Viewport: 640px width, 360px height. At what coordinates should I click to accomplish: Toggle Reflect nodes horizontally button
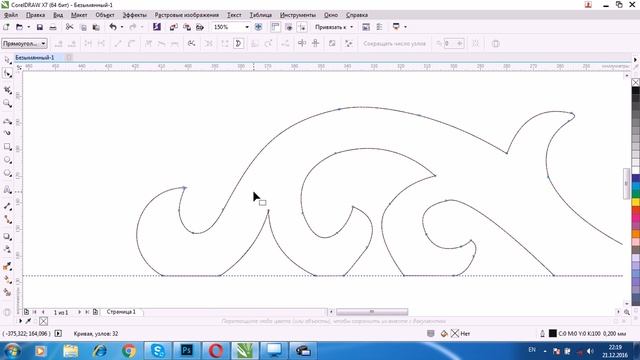[302, 43]
